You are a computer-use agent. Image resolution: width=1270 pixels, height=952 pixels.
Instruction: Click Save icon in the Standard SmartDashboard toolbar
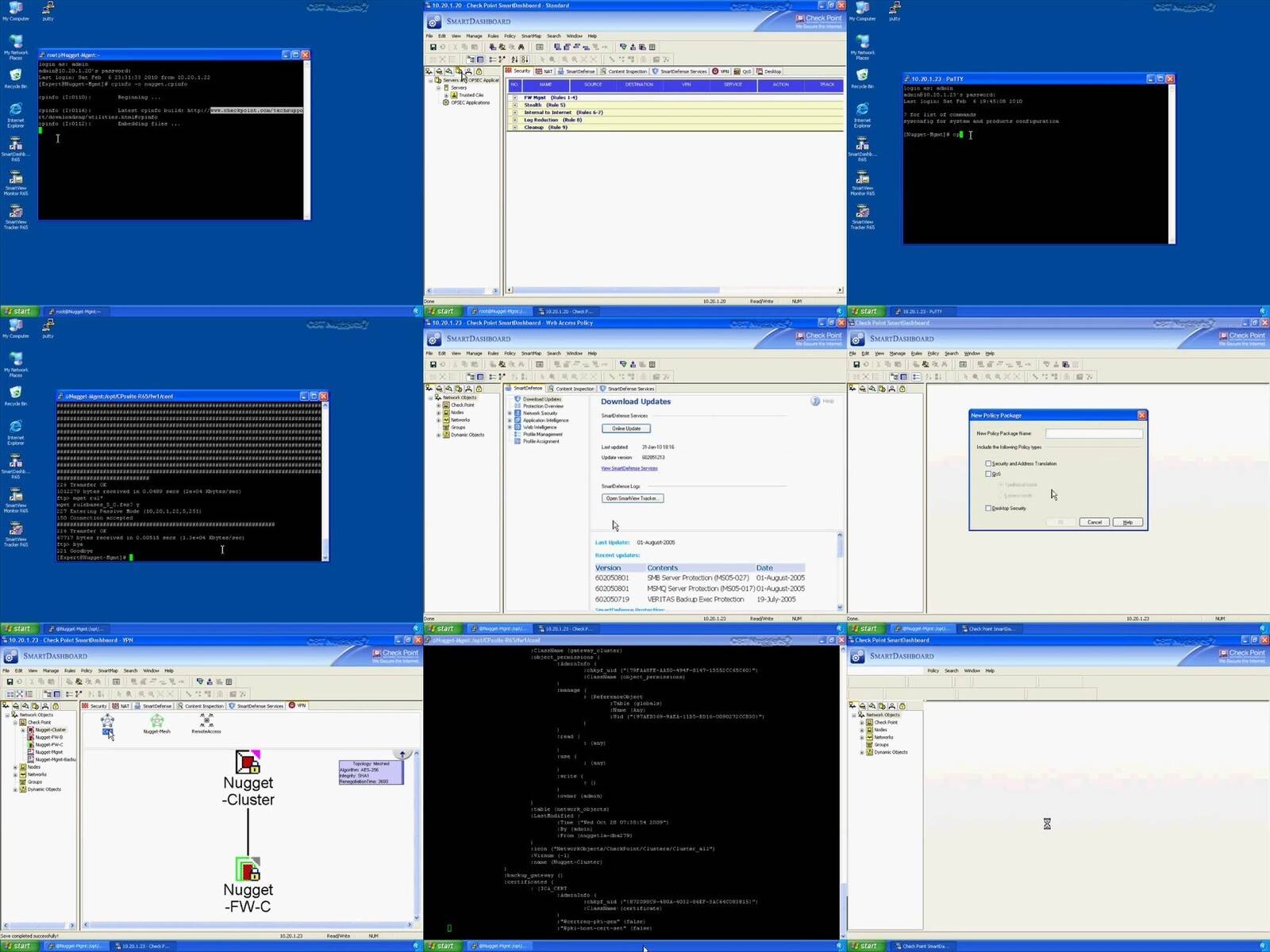433,47
